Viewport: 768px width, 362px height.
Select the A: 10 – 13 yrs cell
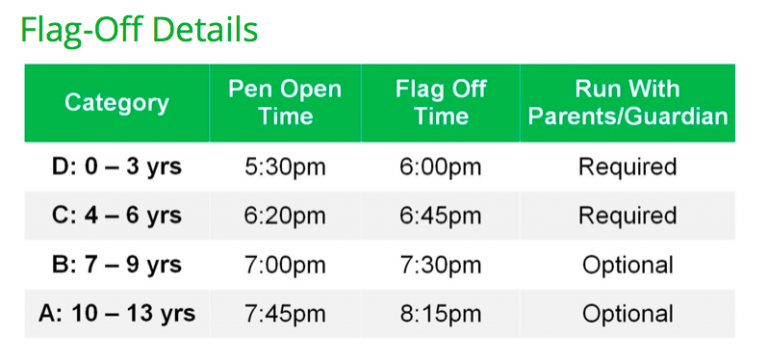pyautogui.click(x=117, y=314)
